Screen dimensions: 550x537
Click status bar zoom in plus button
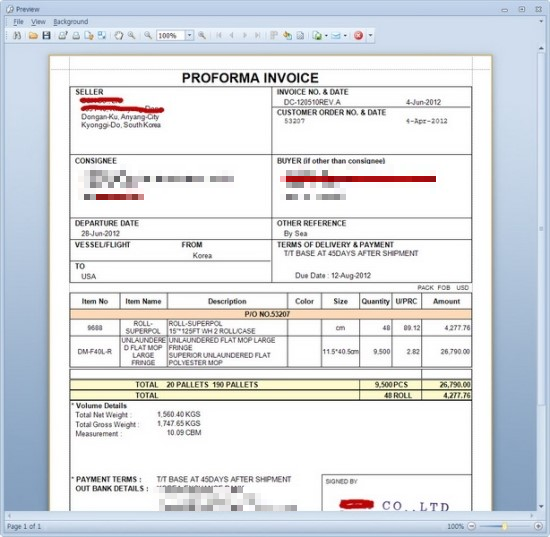click(x=538, y=526)
